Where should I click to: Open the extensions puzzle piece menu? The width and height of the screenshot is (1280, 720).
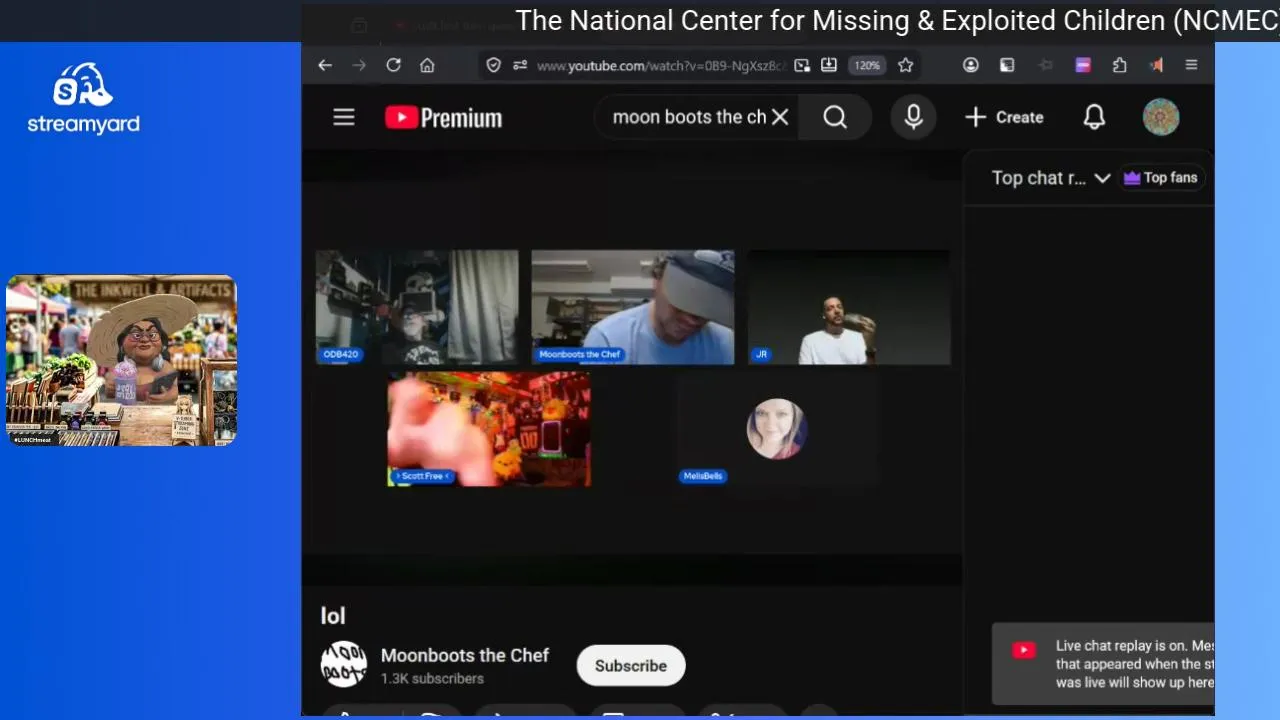[x=1120, y=65]
